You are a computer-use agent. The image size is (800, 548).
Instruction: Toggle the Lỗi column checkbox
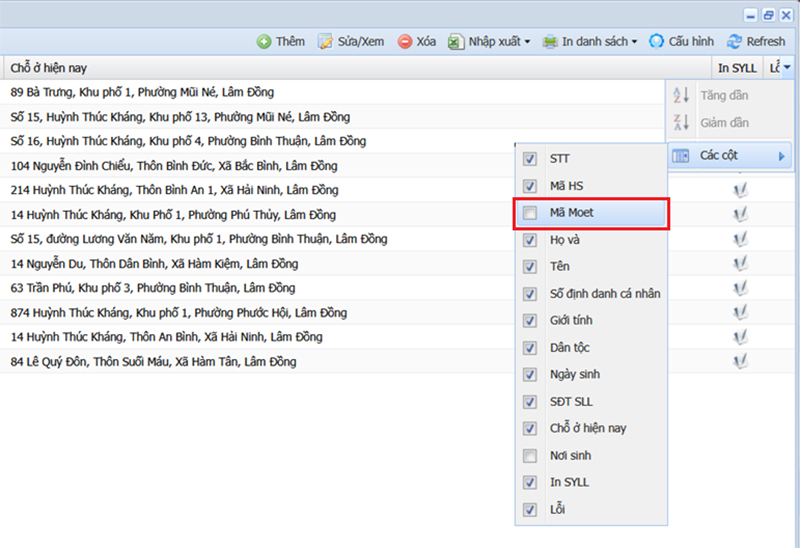(530, 510)
